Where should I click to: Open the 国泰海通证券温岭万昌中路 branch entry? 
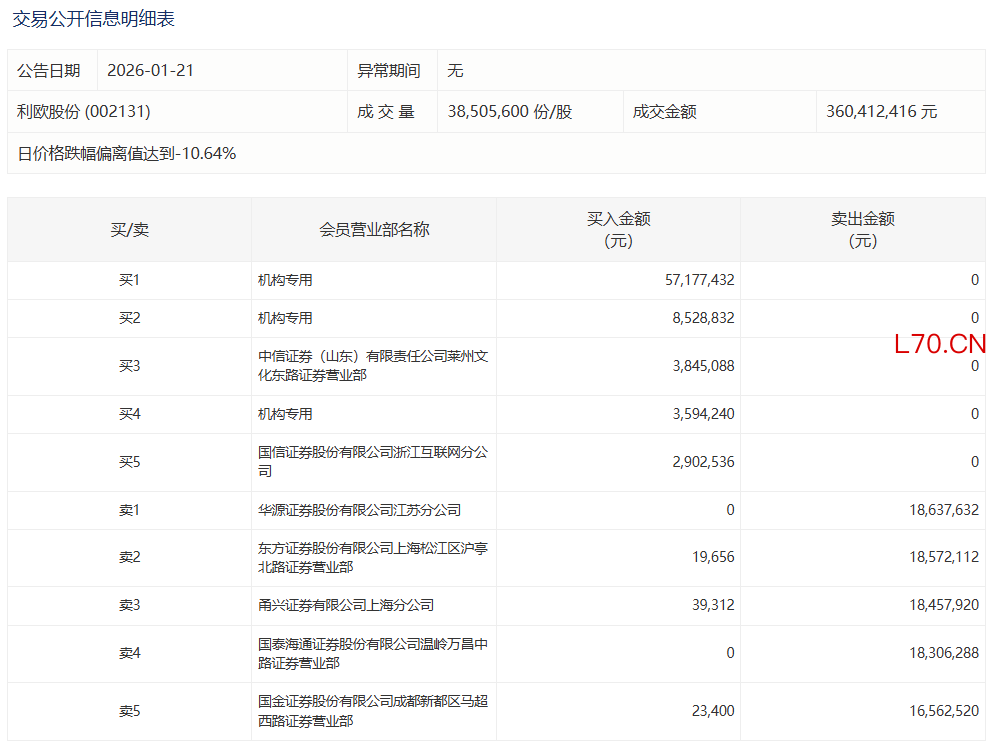point(372,654)
